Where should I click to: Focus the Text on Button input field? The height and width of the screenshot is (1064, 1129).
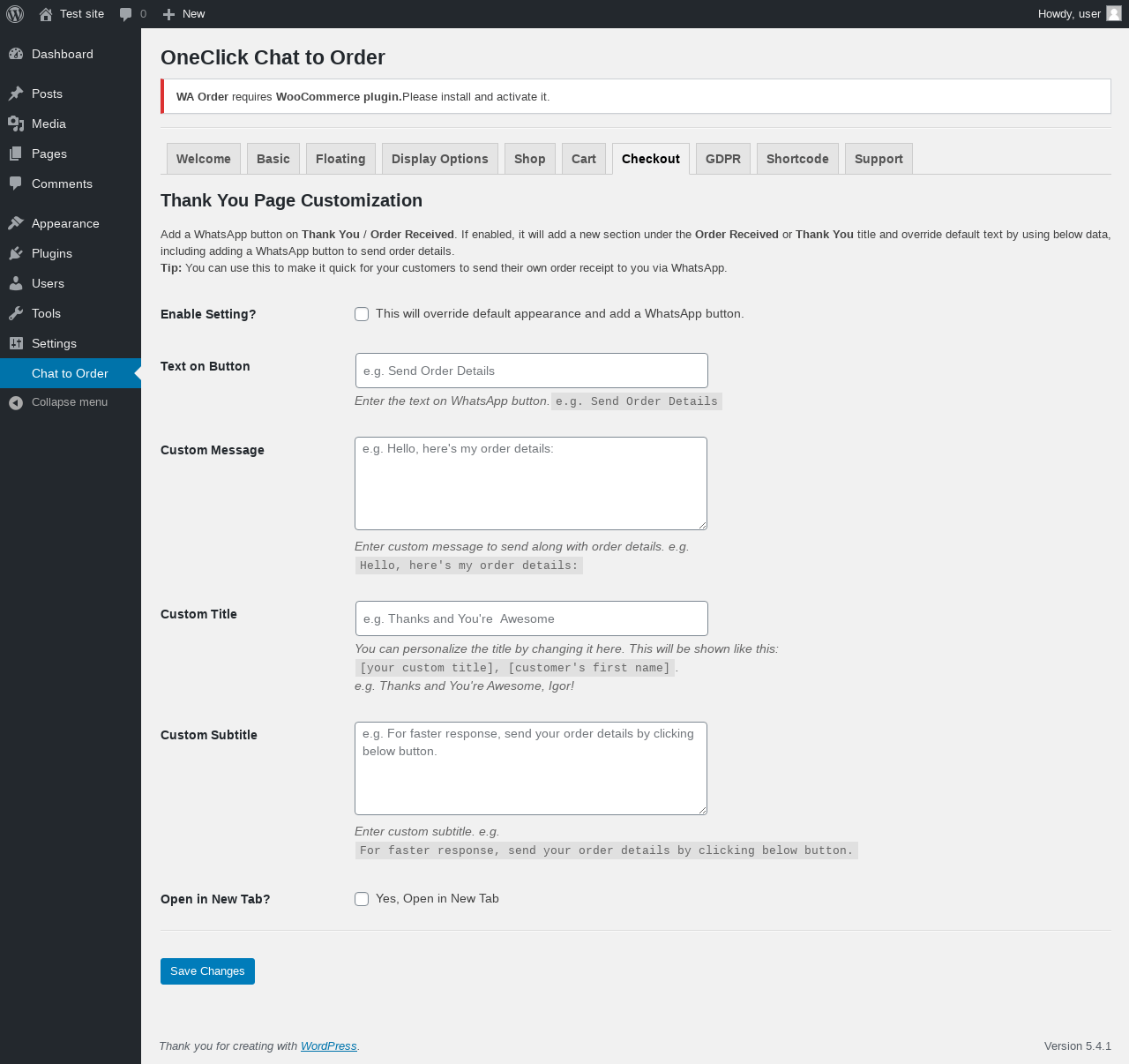click(x=532, y=371)
